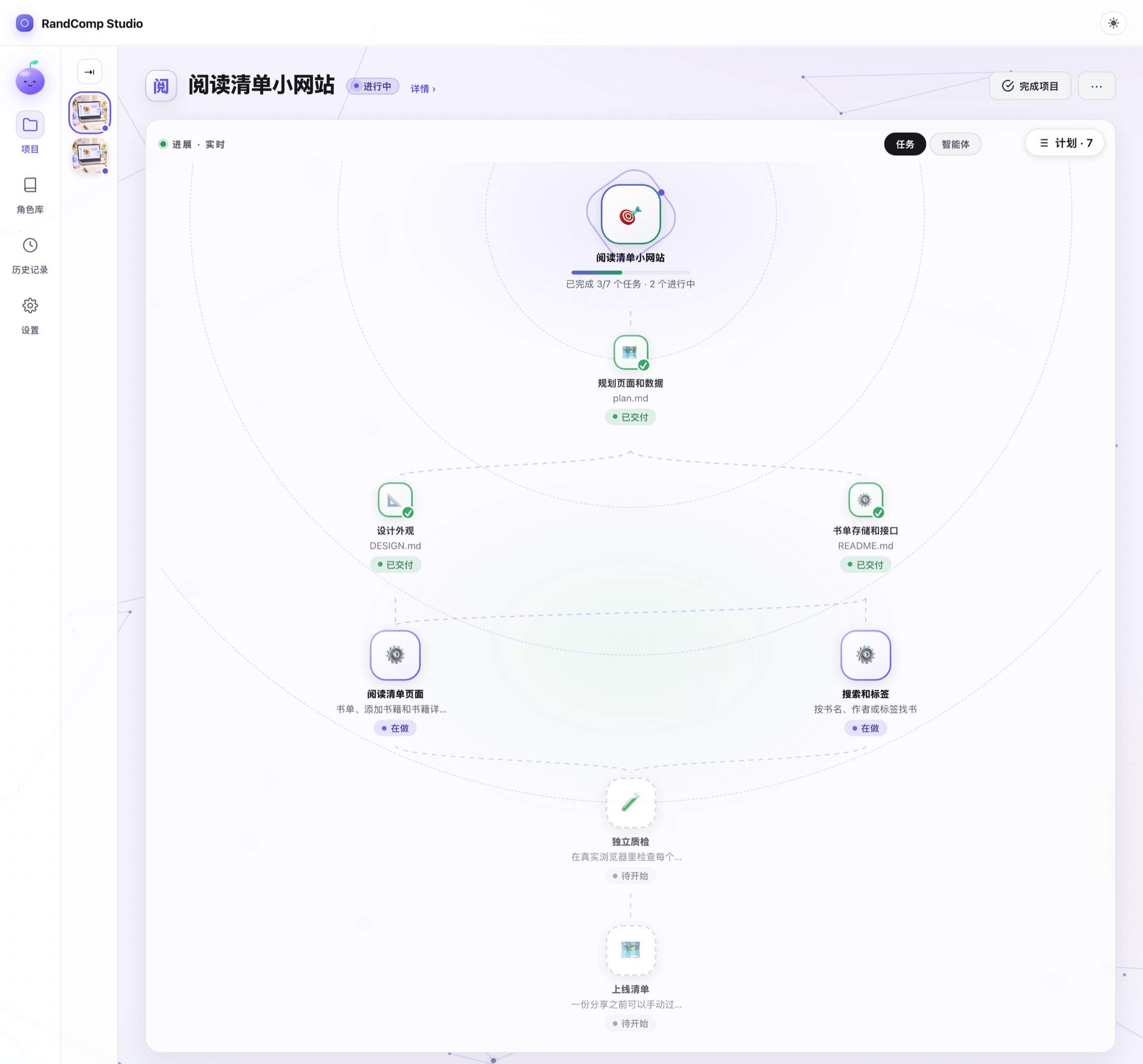Click the 阅 project badge icon
The height and width of the screenshot is (1064, 1143).
coord(161,86)
